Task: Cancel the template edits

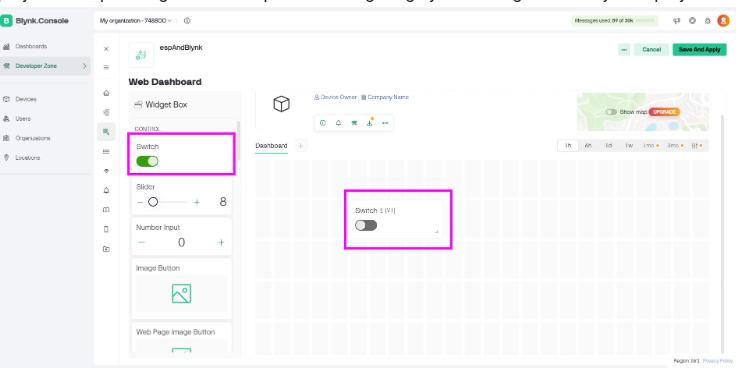Action: click(651, 49)
